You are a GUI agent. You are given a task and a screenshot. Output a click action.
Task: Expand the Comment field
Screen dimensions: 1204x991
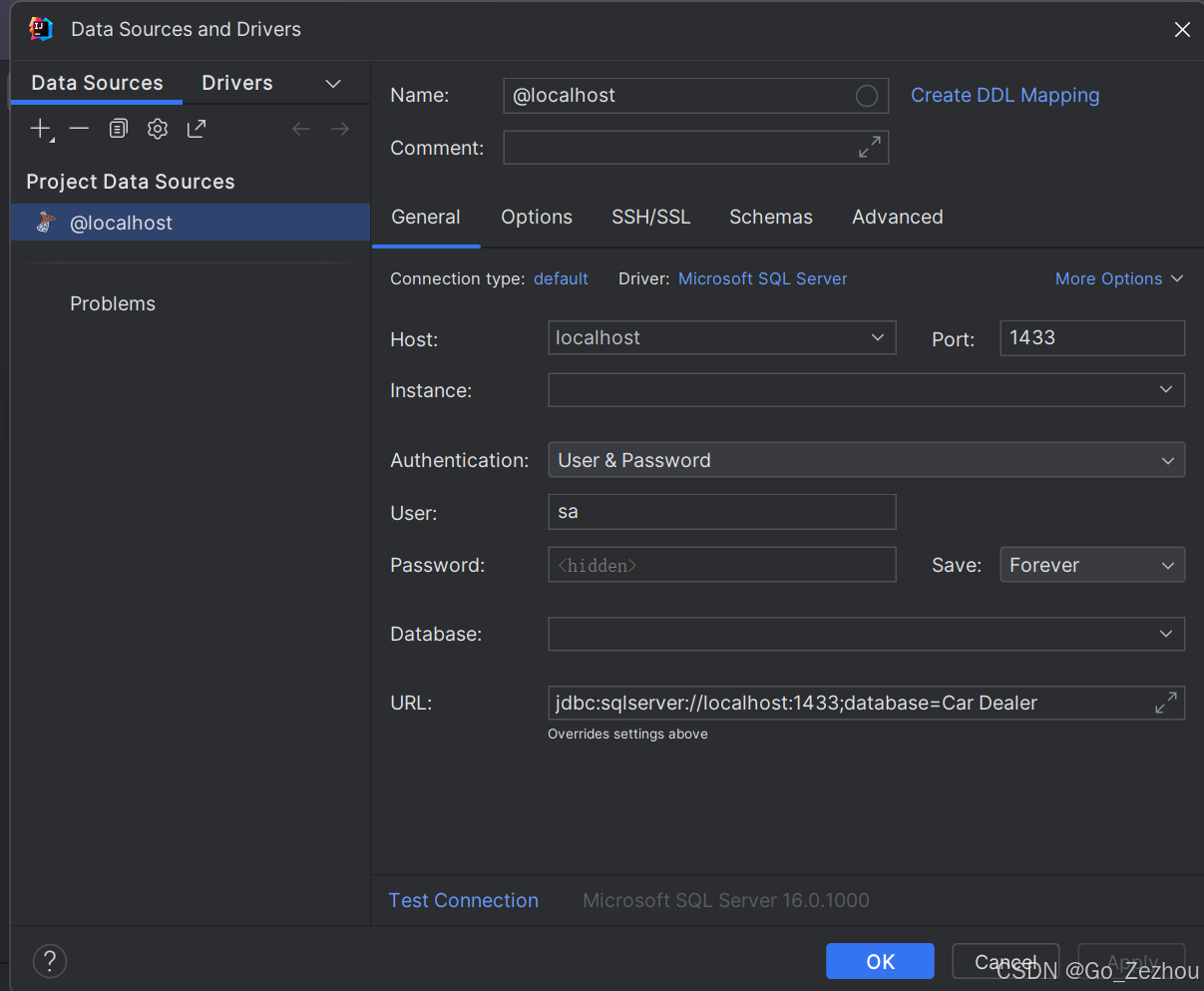click(870, 147)
